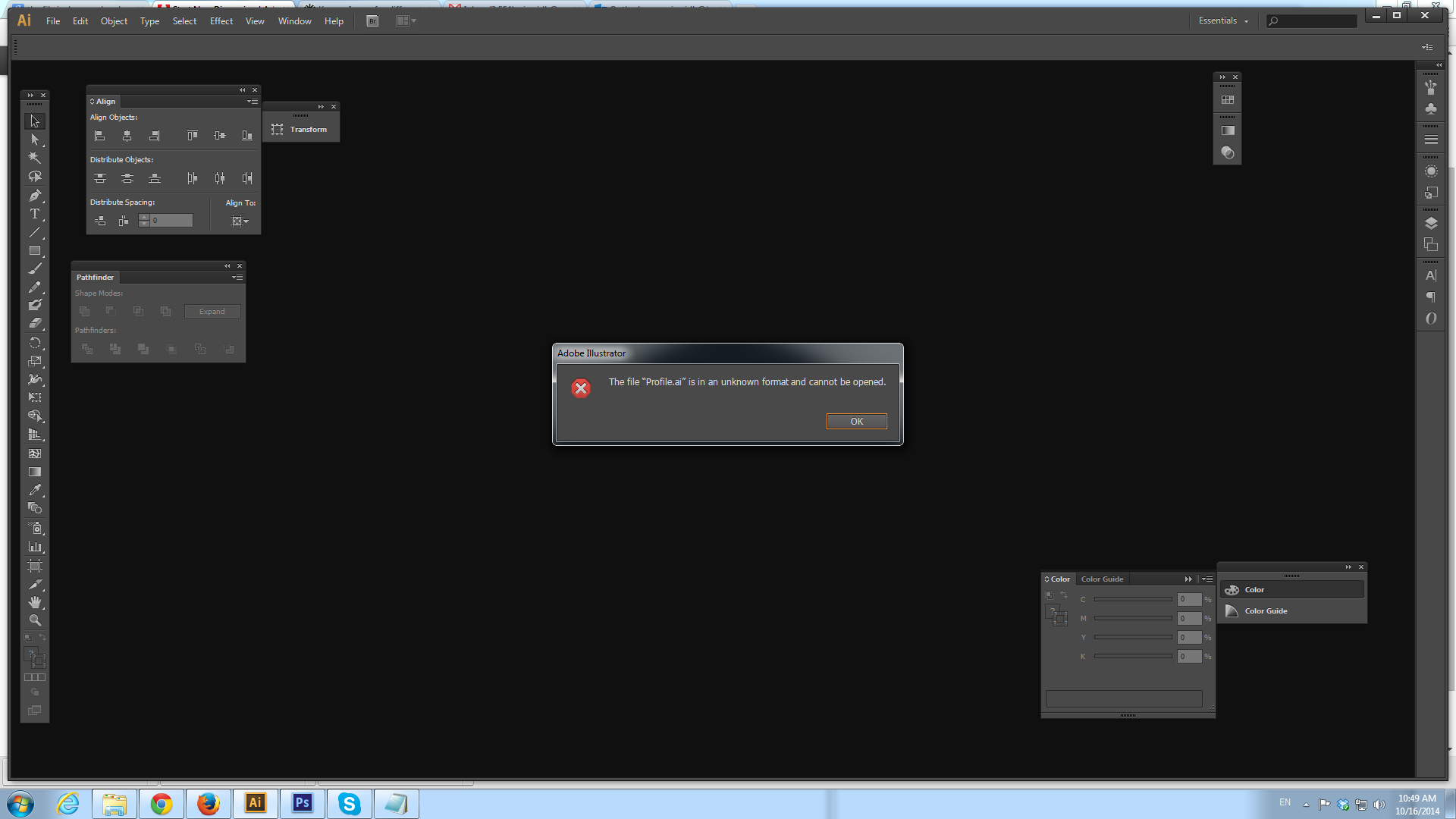Open the Object menu

113,21
